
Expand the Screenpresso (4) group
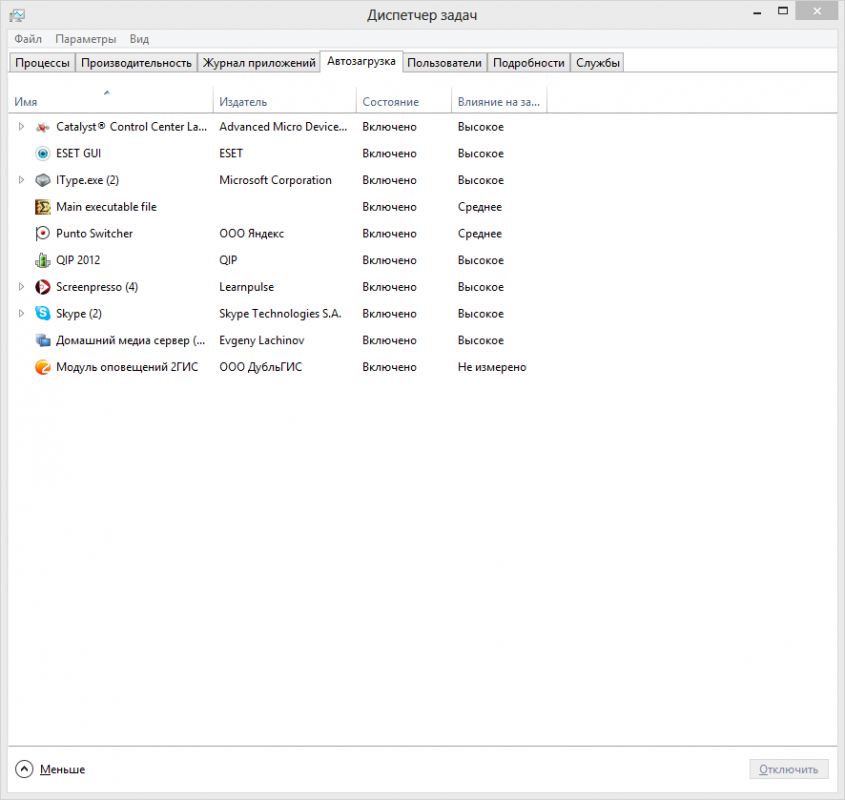pos(21,287)
